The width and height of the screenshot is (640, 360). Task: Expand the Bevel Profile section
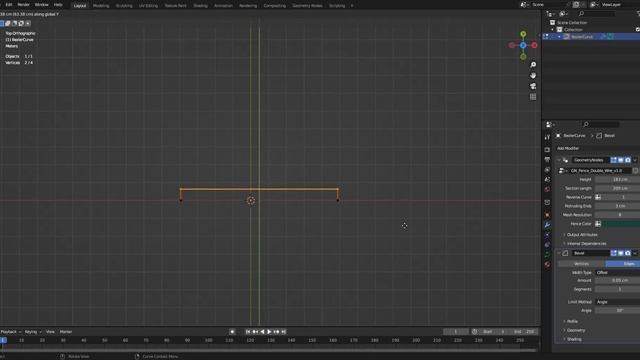click(571, 322)
